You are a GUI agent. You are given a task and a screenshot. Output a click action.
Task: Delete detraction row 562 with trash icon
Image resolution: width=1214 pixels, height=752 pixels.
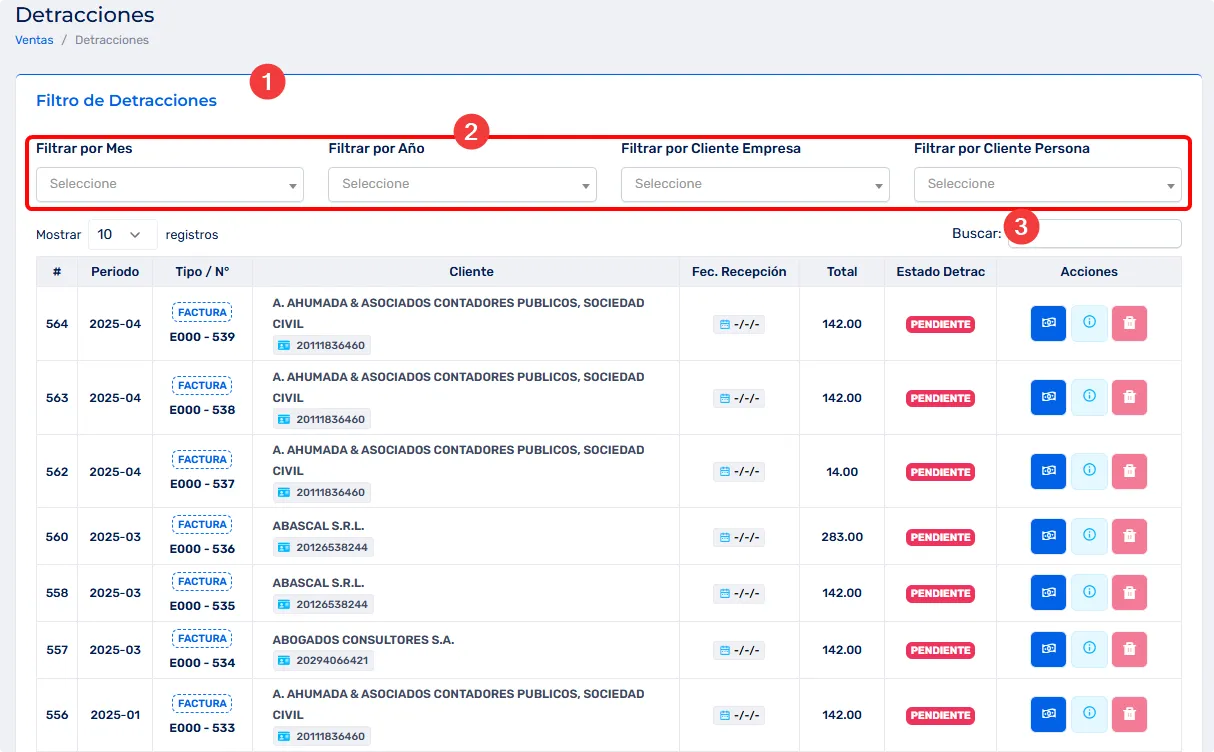point(1129,471)
